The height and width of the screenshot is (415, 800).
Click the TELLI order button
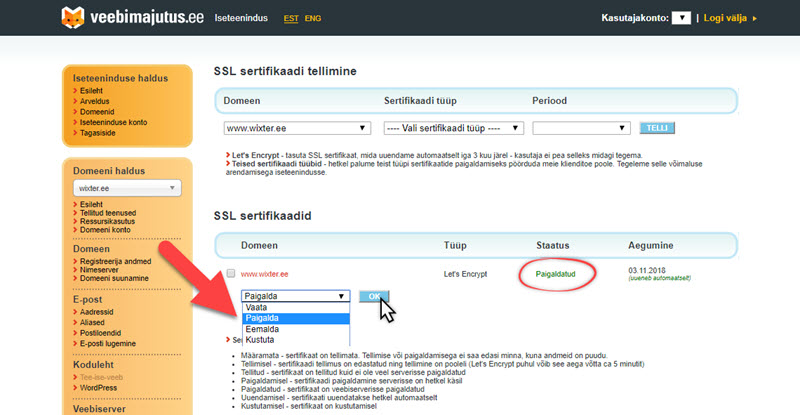click(657, 128)
